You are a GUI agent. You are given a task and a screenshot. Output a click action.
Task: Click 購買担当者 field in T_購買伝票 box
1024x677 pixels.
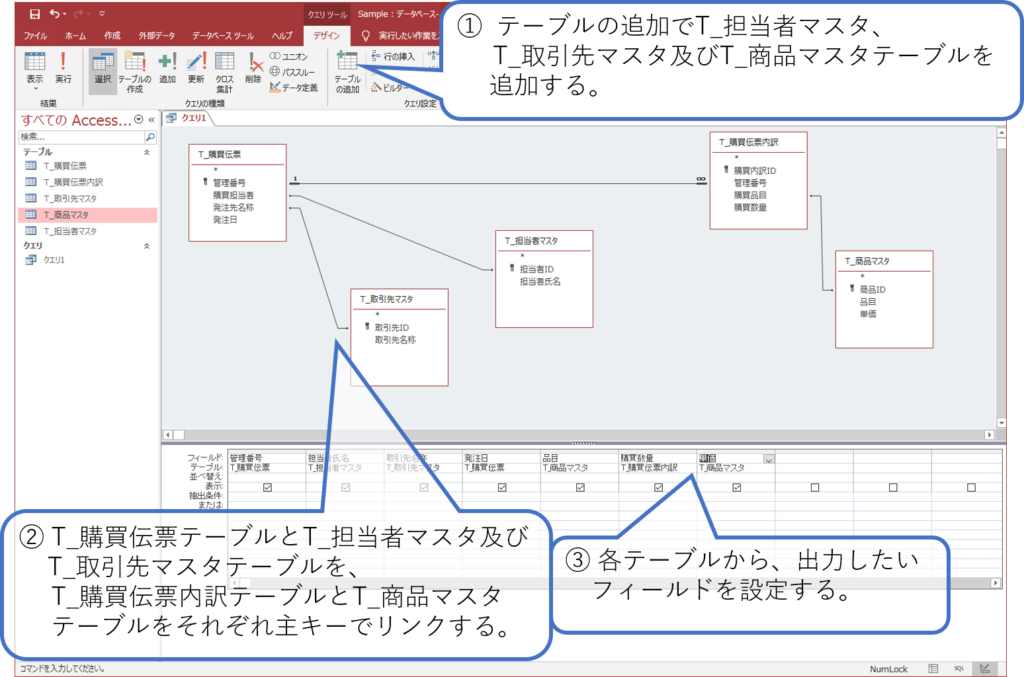point(233,195)
